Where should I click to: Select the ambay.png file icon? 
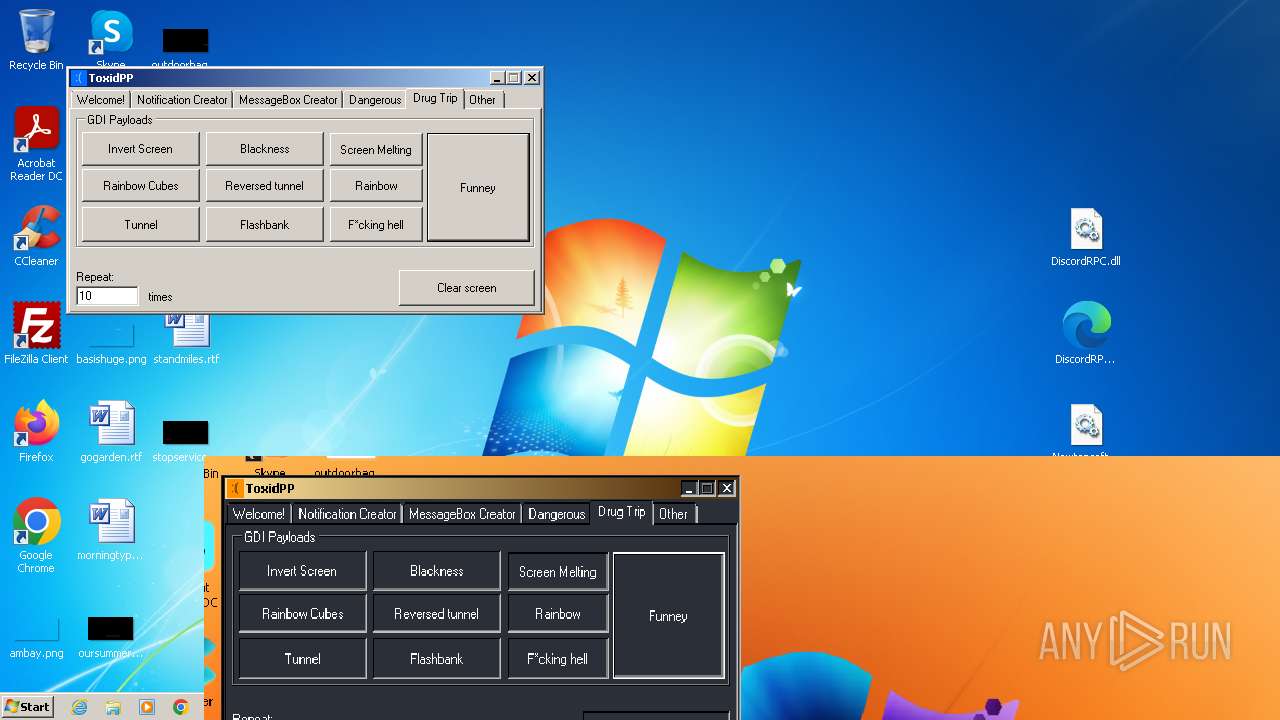point(36,640)
